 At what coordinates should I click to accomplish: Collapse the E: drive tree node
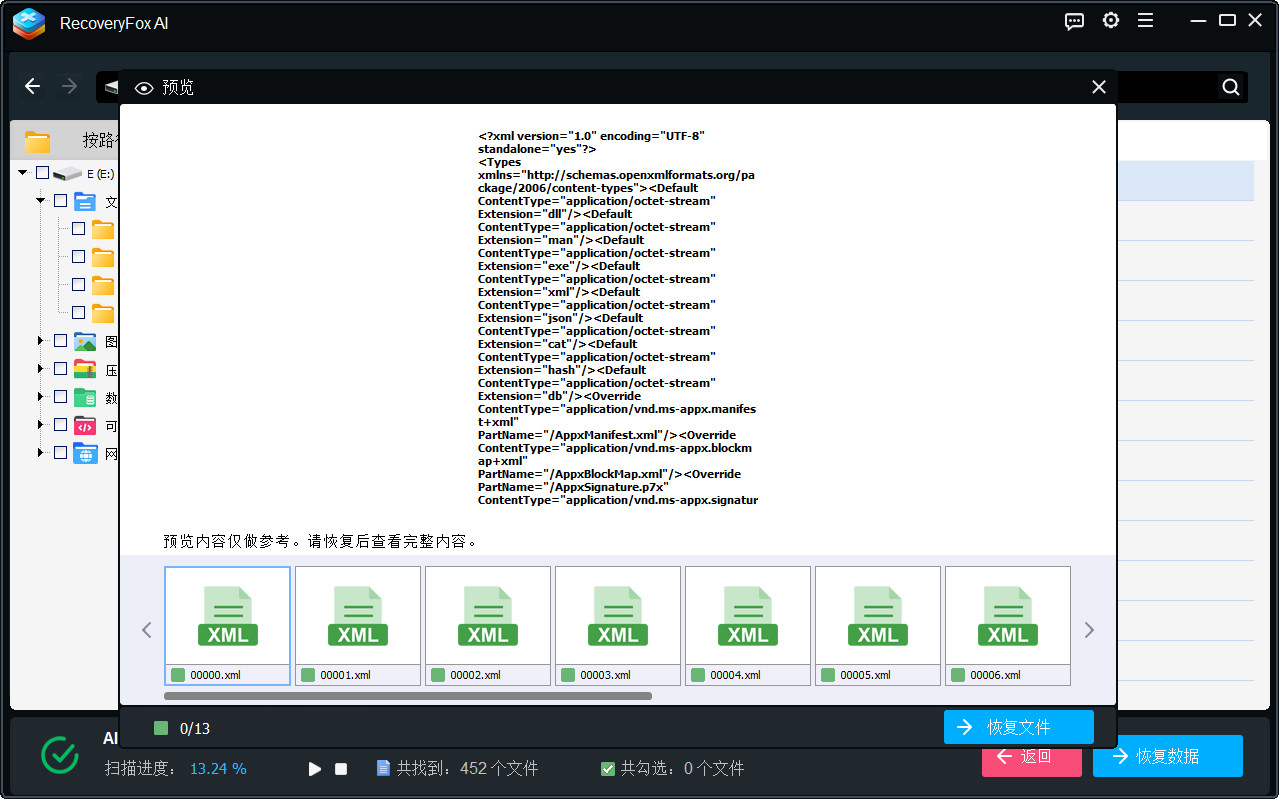click(x=23, y=173)
